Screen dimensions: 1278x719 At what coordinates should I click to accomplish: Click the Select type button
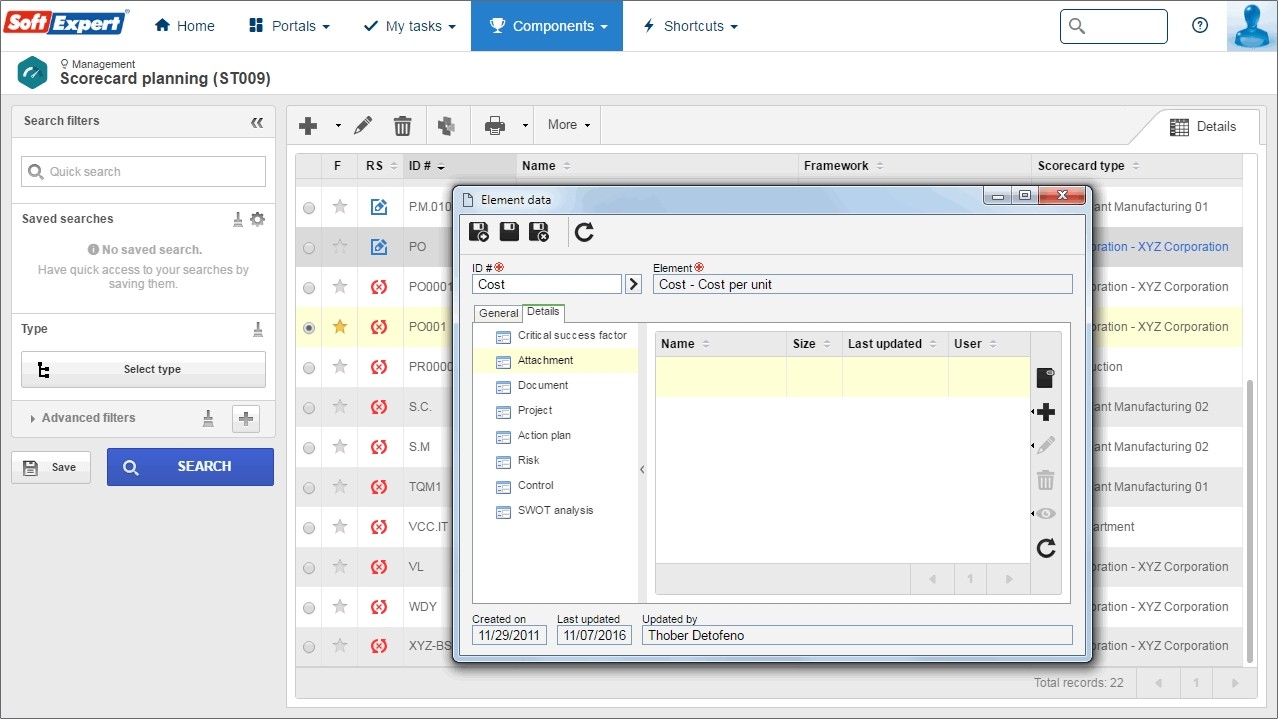[143, 369]
